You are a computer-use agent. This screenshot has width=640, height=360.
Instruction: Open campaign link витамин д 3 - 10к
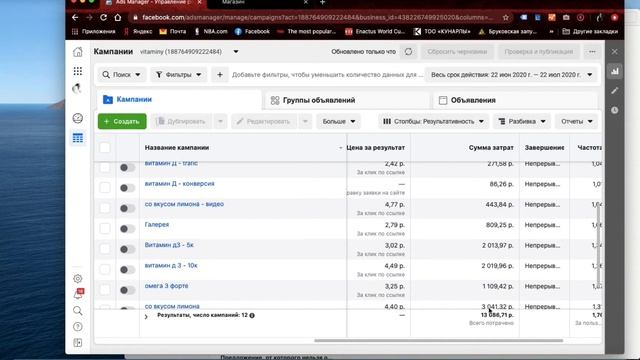point(171,265)
